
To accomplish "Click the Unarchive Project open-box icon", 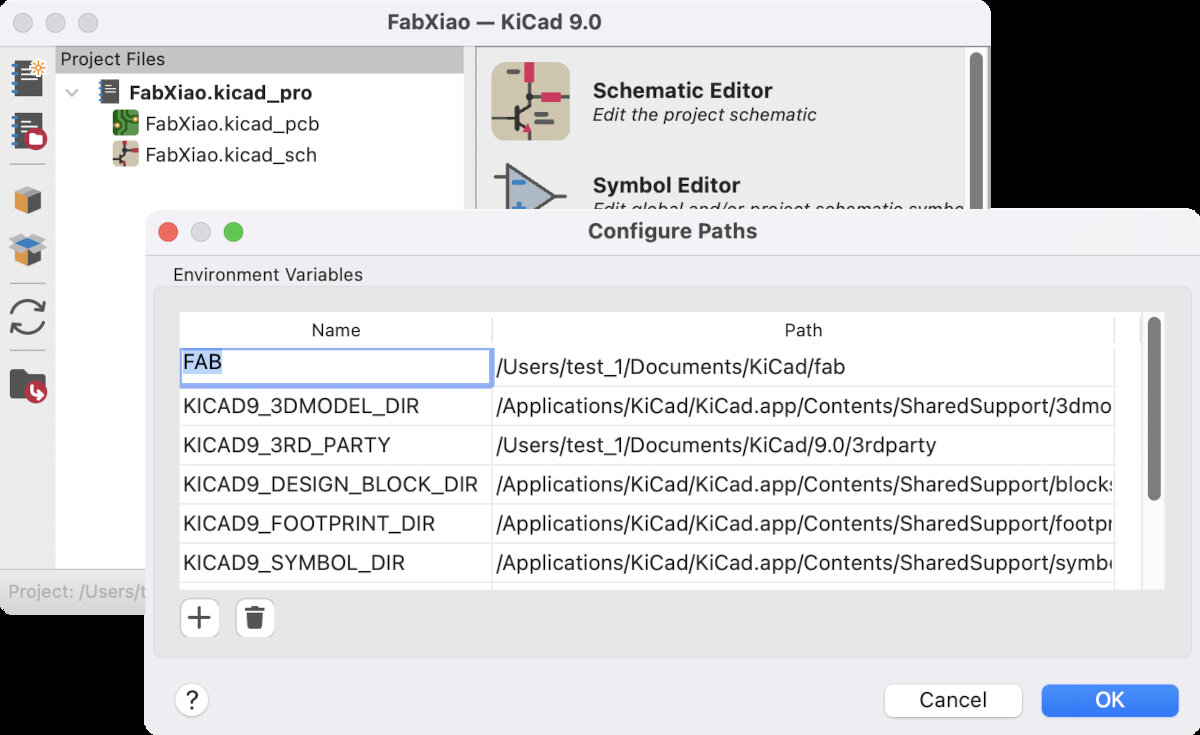I will point(28,249).
